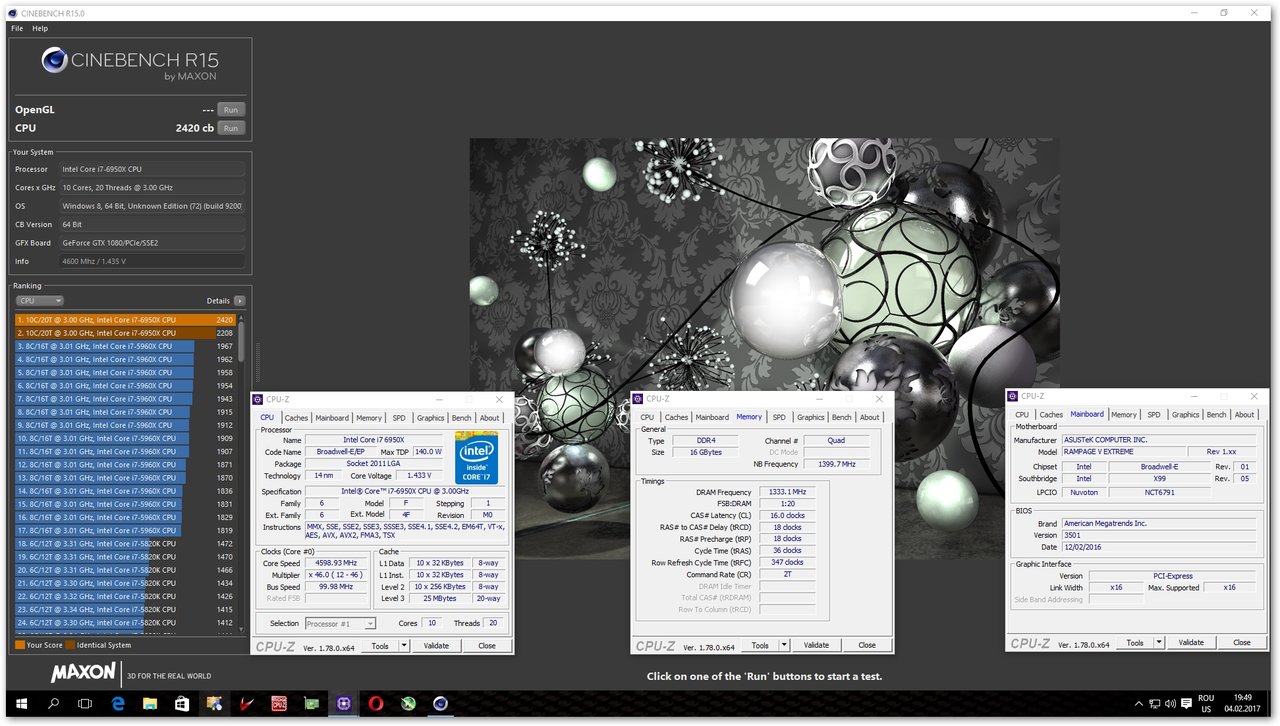Click the CPU-Z icon in the Mainboard window title
This screenshot has height=726, width=1280.
point(1013,396)
